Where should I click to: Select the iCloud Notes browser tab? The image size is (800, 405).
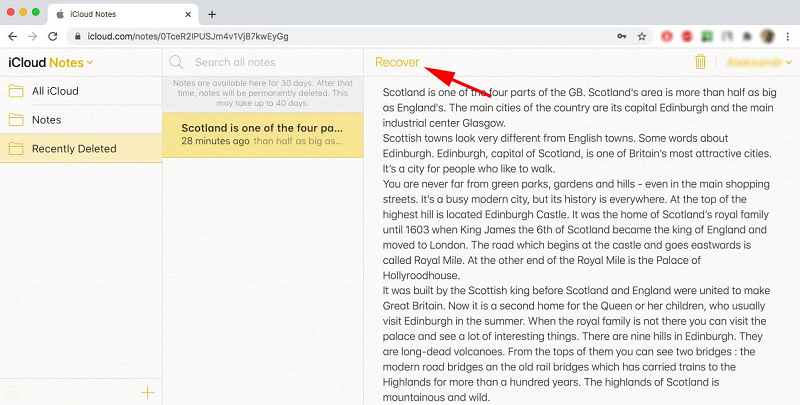pos(122,14)
